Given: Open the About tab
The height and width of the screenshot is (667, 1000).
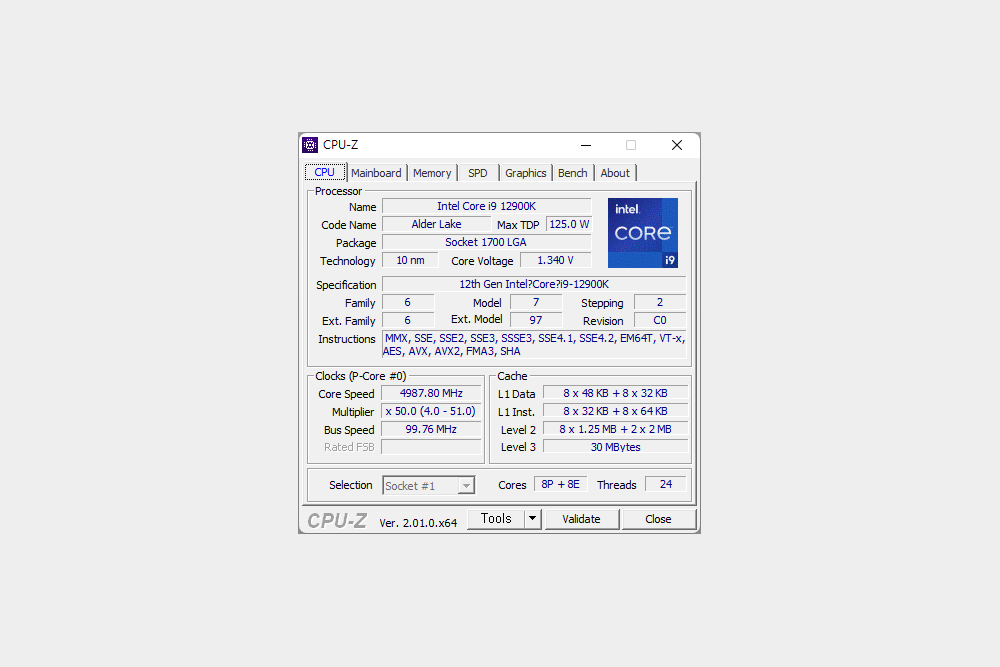Looking at the screenshot, I should click(615, 173).
